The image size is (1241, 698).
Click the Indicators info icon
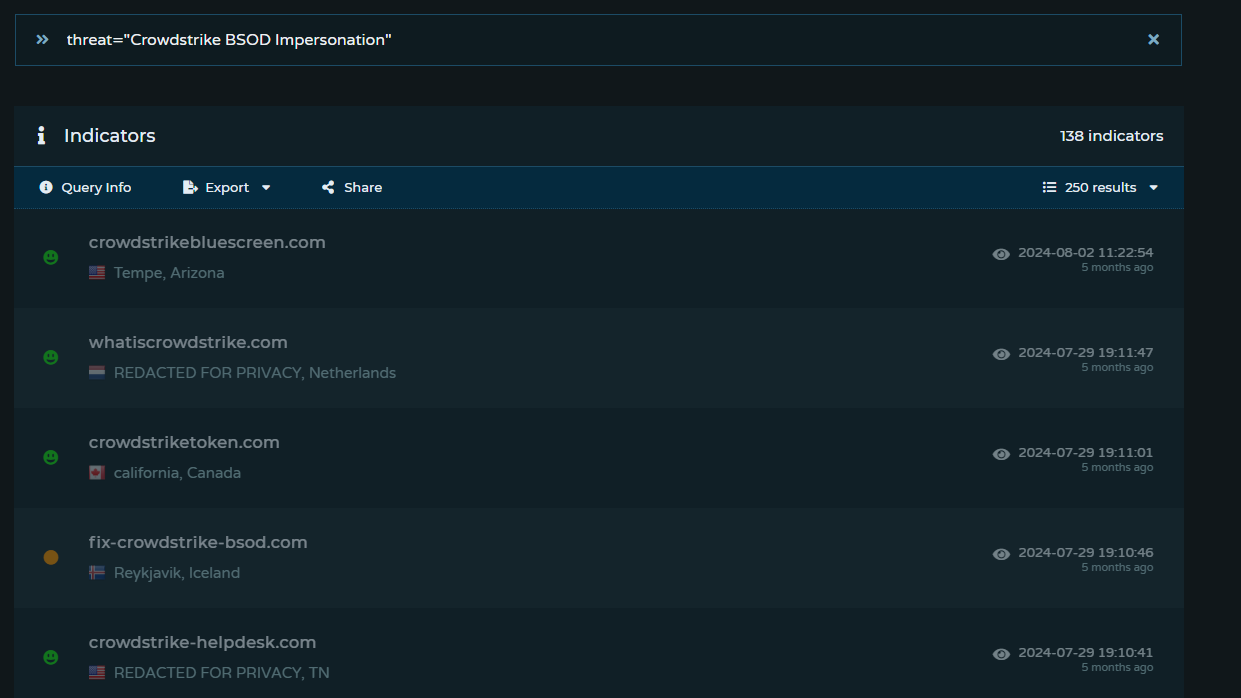tap(41, 136)
